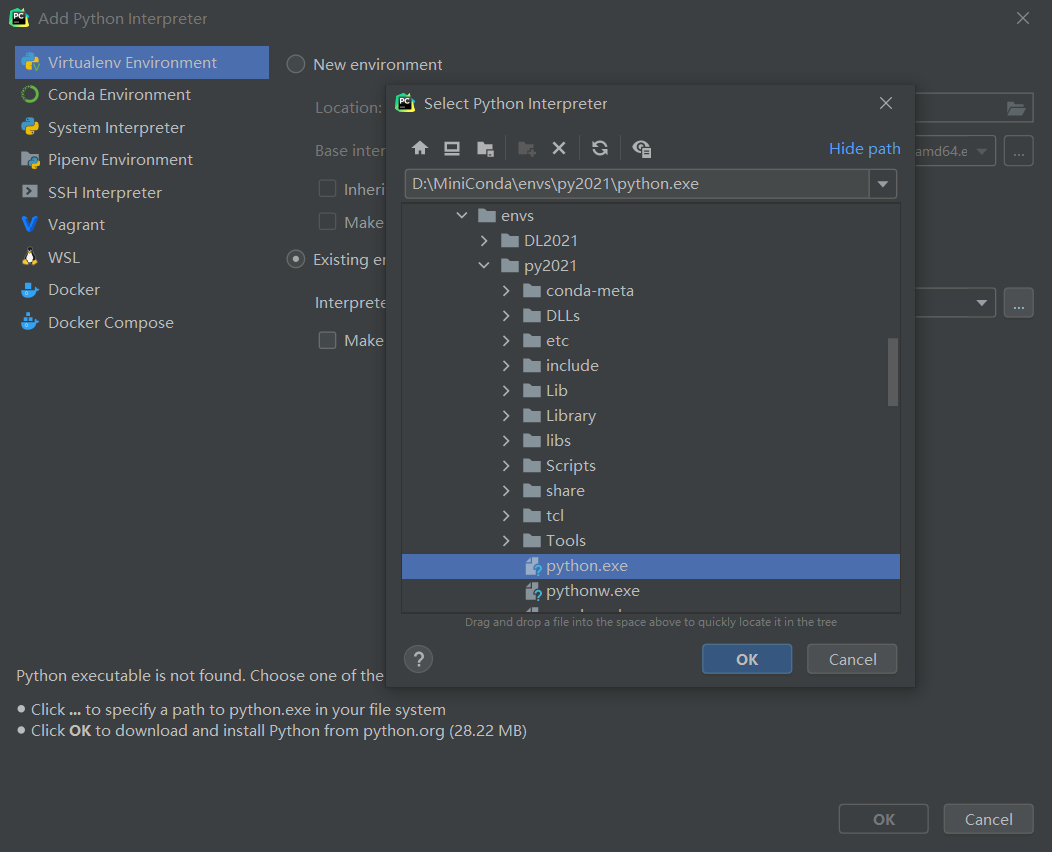Click the Desktop directory toolbar icon

(452, 148)
